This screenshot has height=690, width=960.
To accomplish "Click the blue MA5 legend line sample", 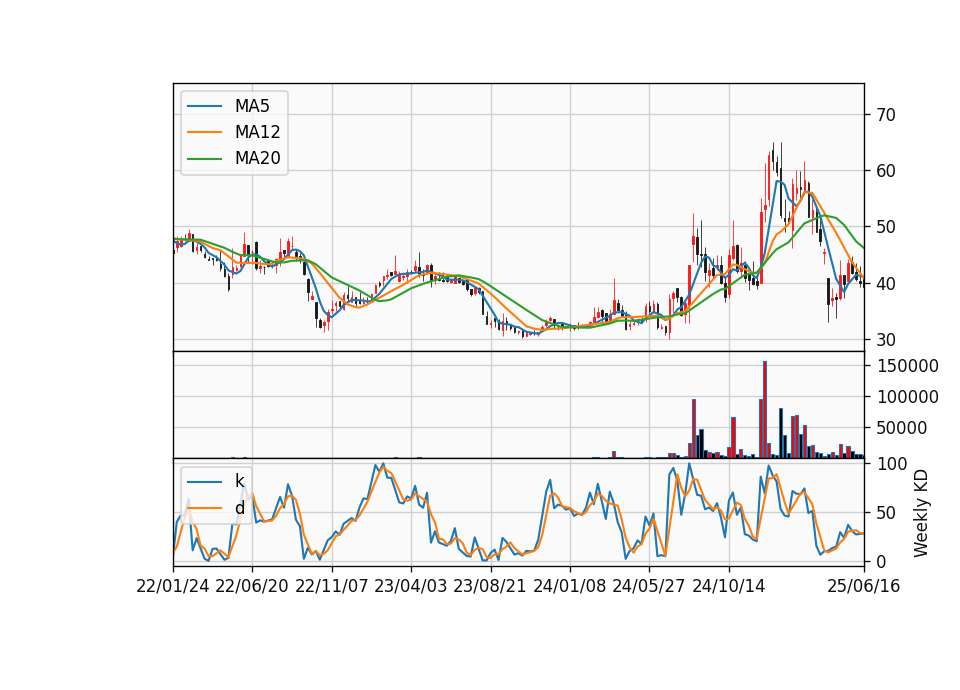I will pyautogui.click(x=204, y=106).
